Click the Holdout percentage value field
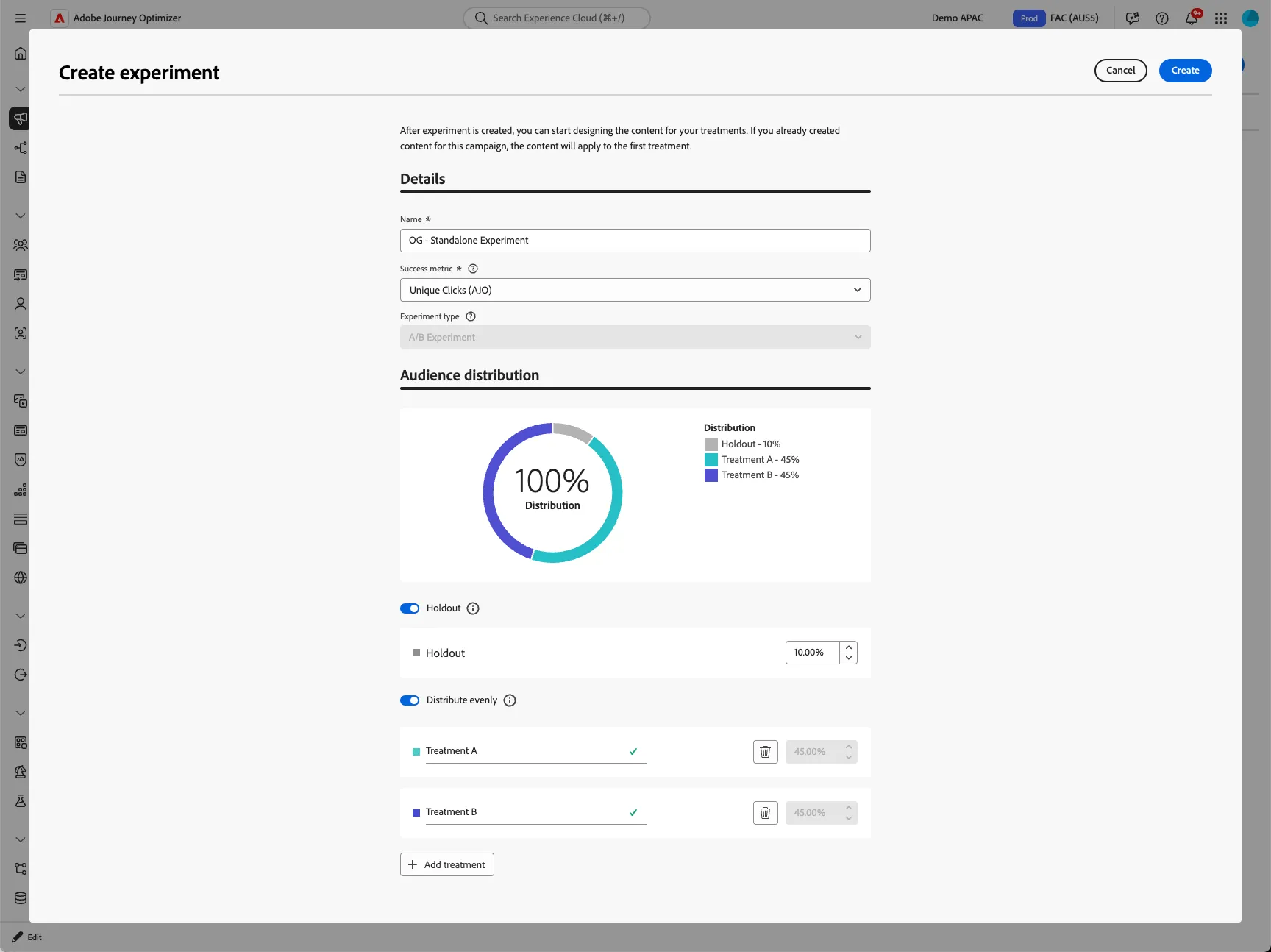 point(812,653)
